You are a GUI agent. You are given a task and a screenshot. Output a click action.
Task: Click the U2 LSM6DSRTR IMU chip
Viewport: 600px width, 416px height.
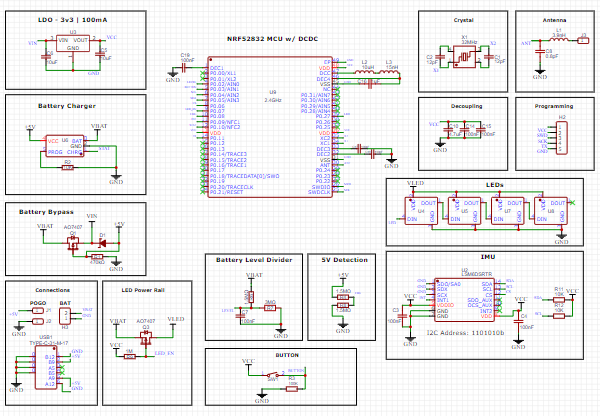465,300
